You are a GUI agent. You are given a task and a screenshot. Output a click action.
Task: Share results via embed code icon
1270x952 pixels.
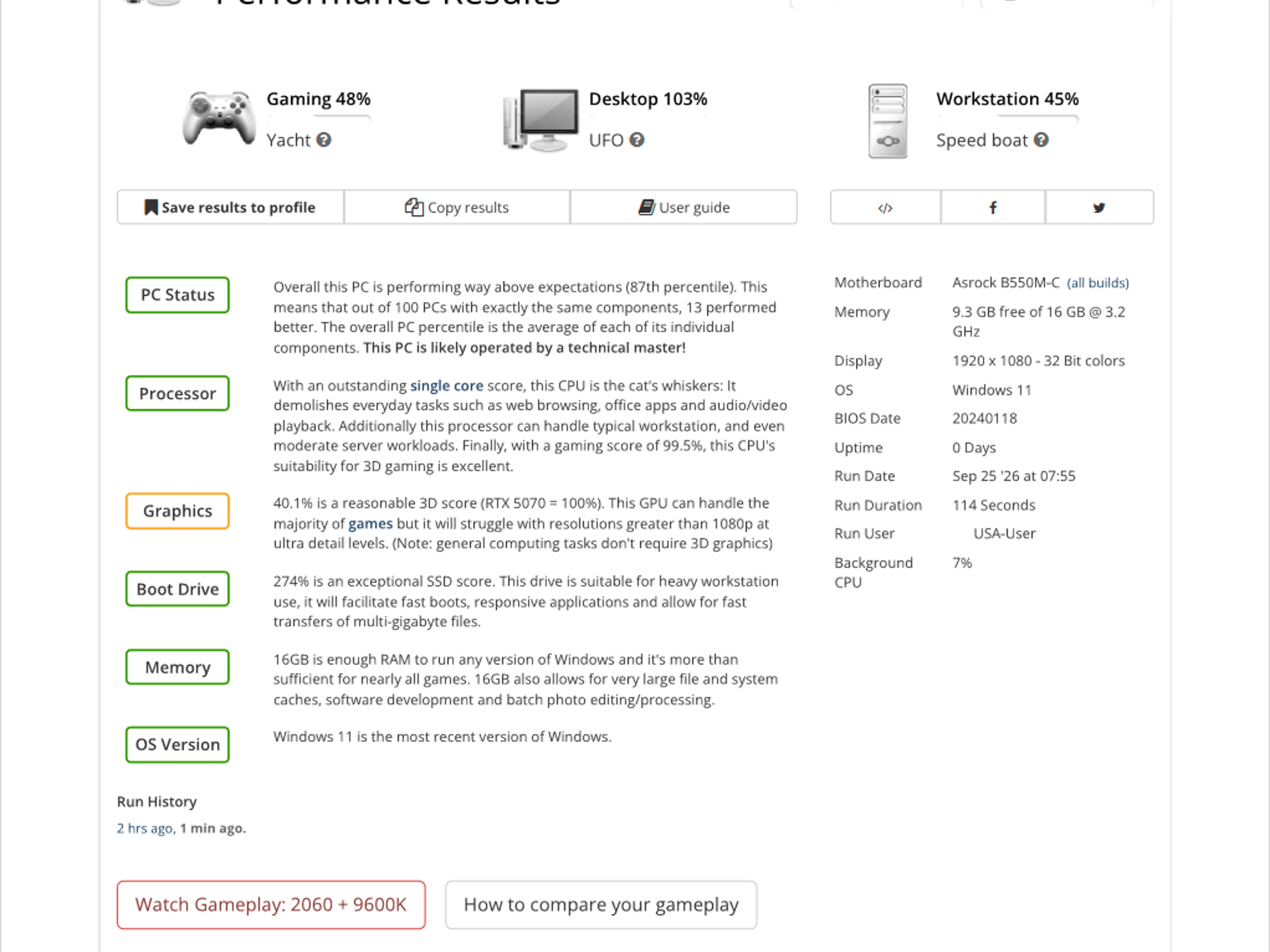885,208
